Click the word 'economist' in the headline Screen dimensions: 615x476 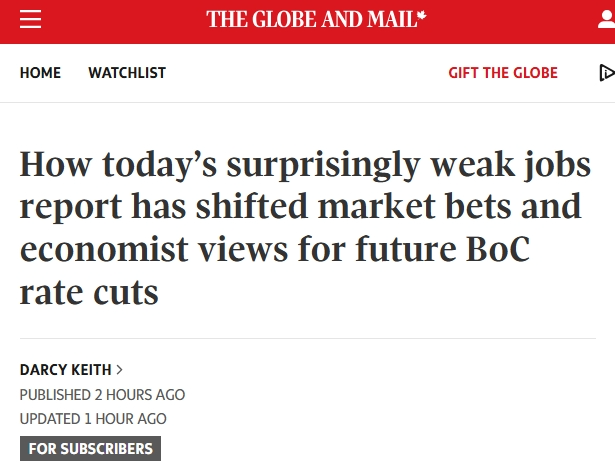(x=104, y=249)
